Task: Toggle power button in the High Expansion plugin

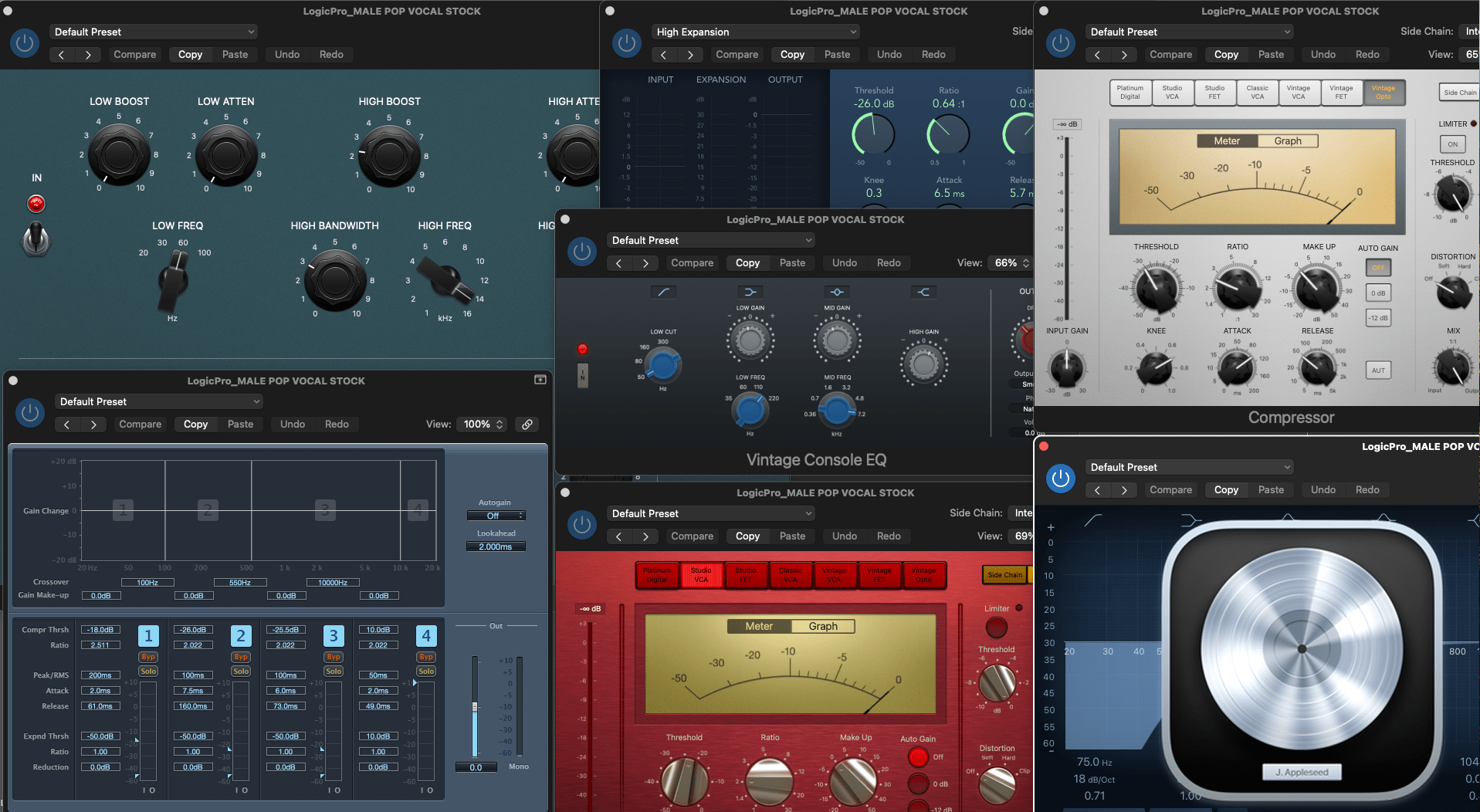Action: (x=627, y=43)
